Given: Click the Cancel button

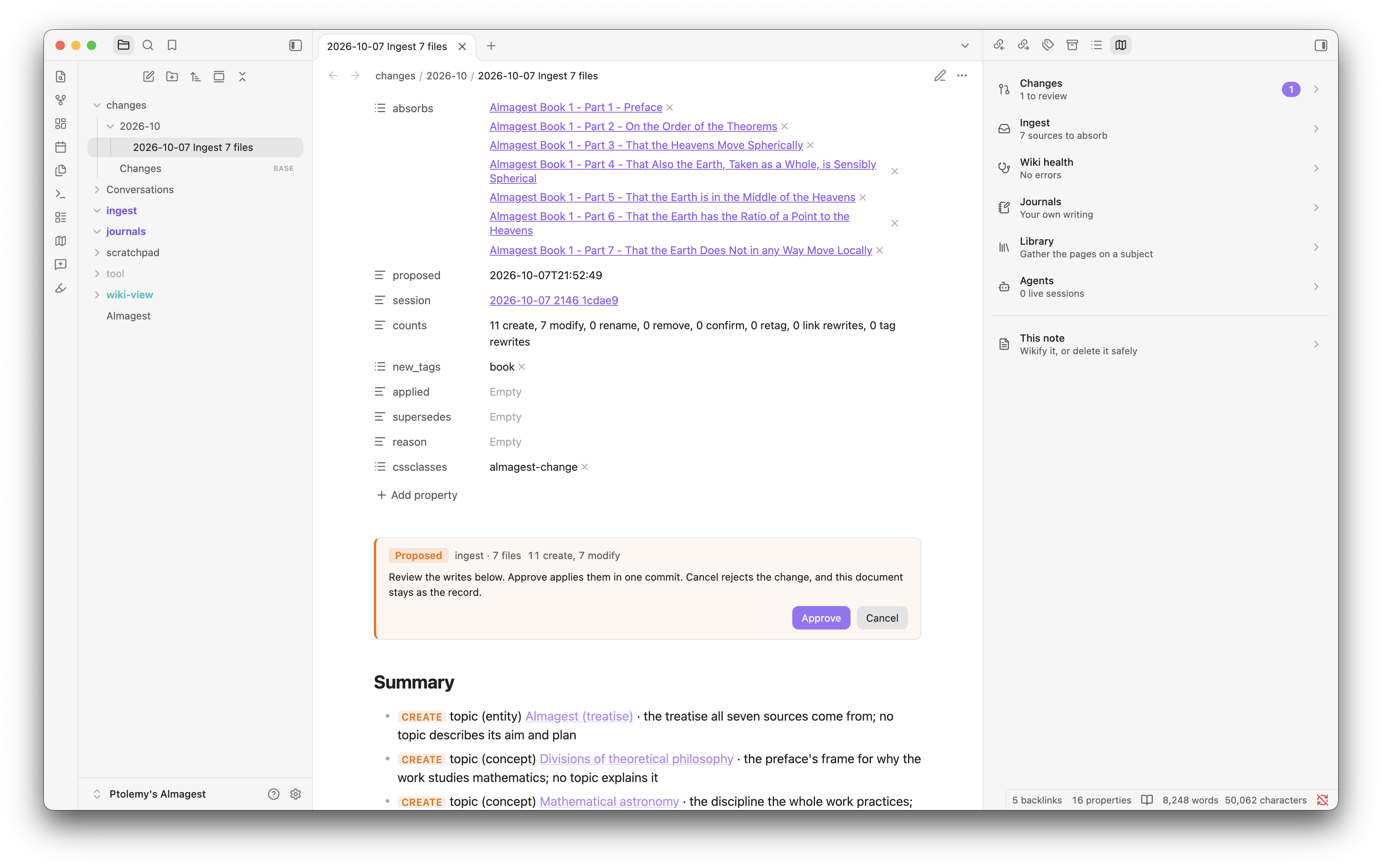Looking at the screenshot, I should pyautogui.click(x=881, y=618).
